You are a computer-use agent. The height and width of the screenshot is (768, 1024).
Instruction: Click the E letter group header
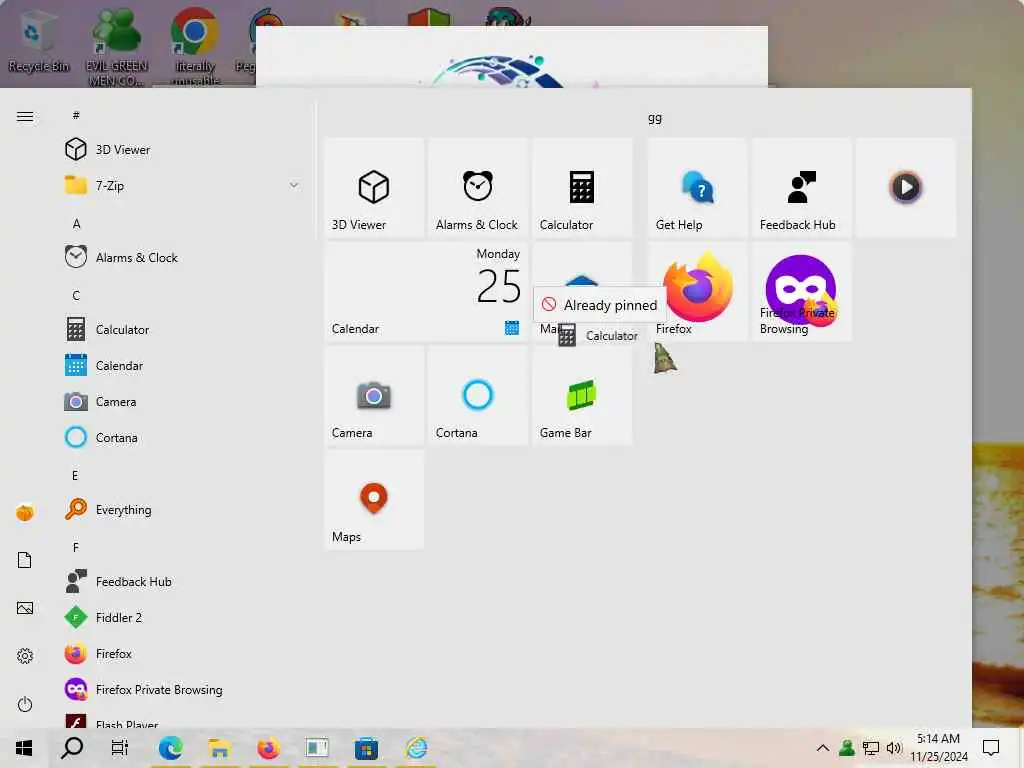75,475
